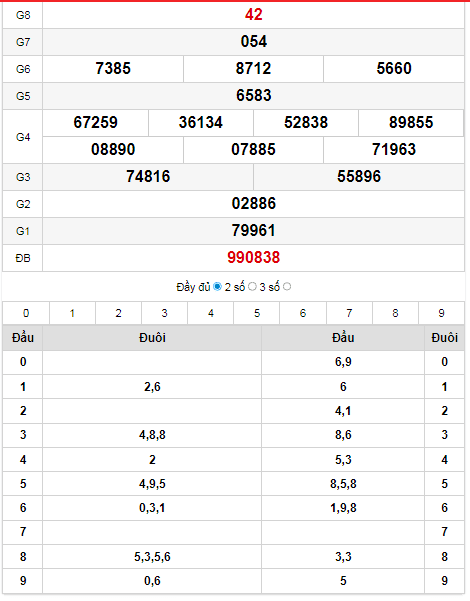Filter results by digit 4

pyautogui.click(x=210, y=313)
